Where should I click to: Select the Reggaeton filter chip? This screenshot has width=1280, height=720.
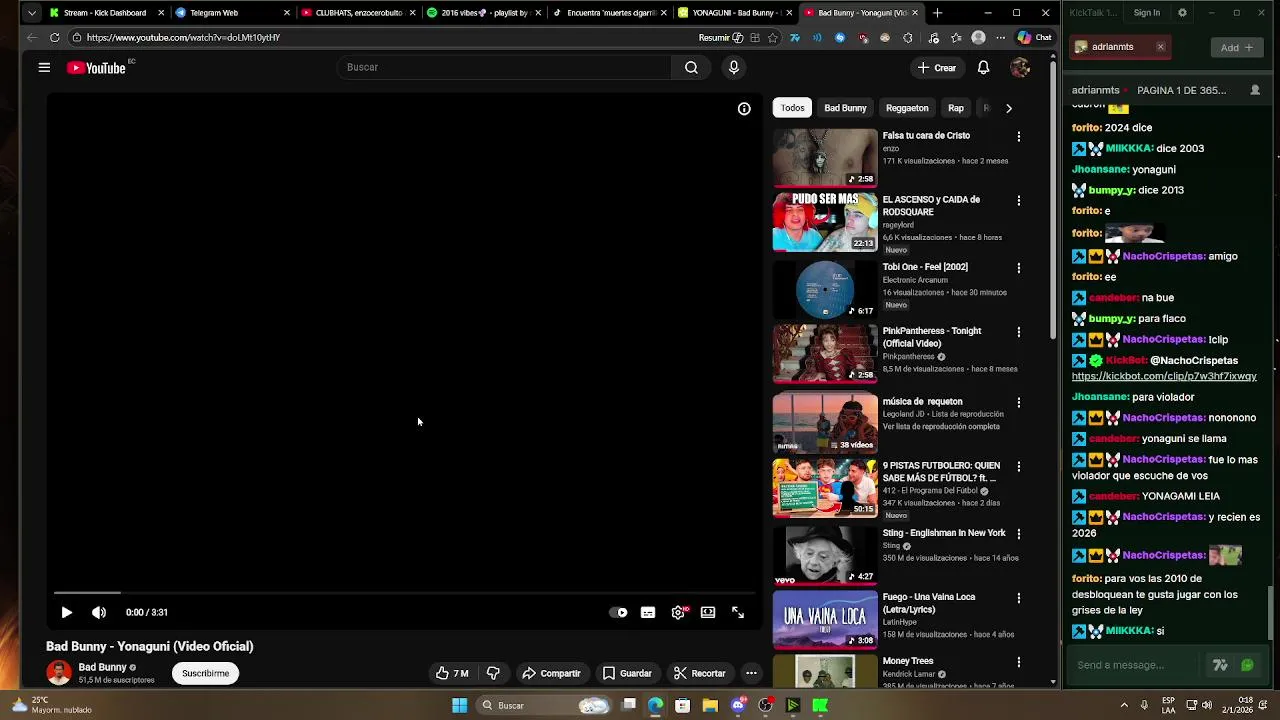tap(907, 108)
